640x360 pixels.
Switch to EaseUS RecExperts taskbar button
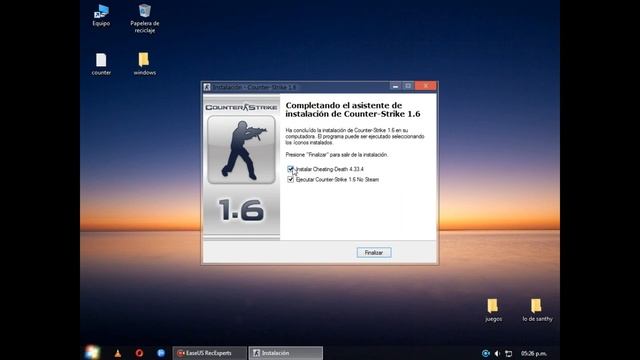(210, 353)
